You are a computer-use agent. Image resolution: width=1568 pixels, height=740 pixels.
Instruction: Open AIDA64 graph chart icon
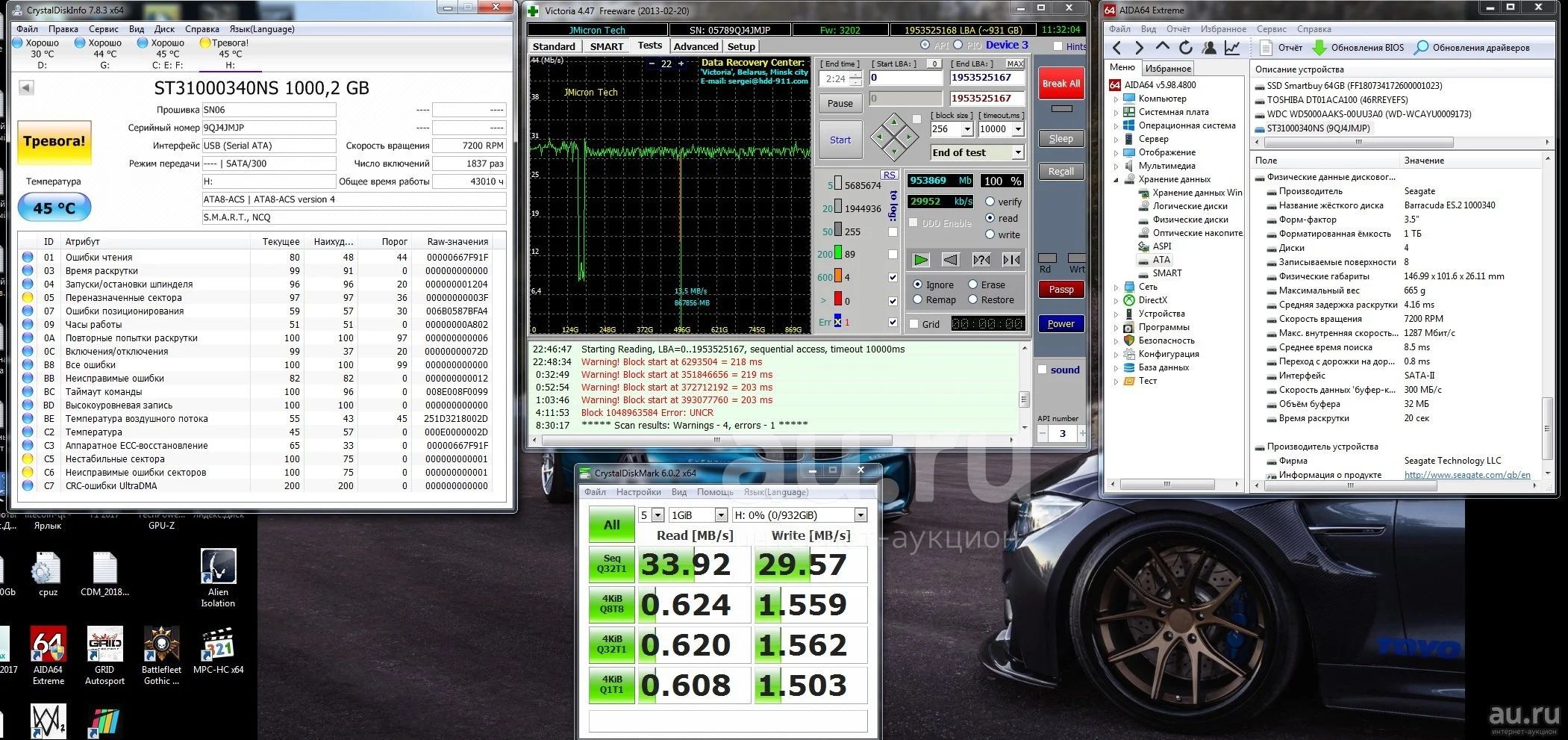pos(1232,48)
